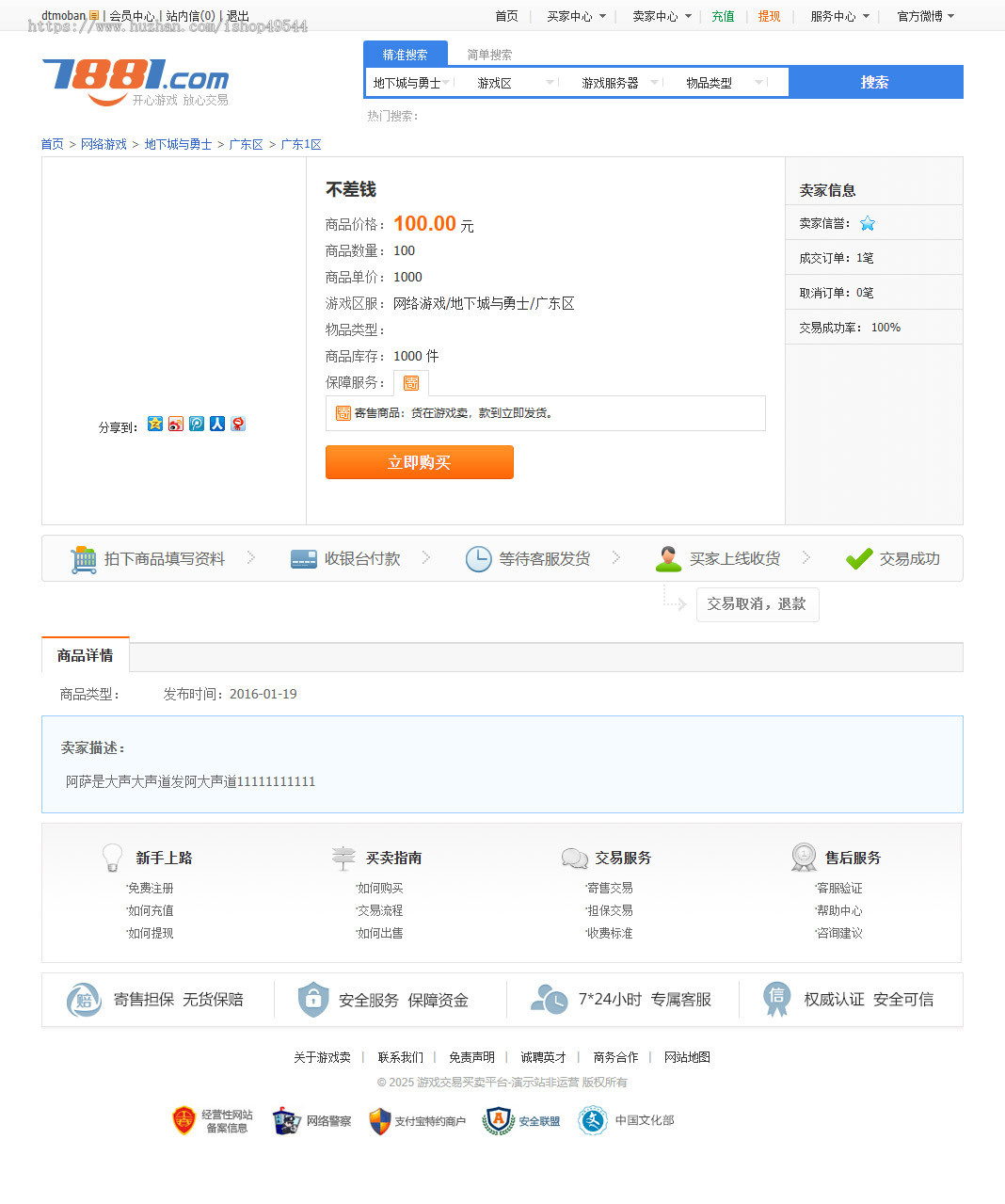The height and width of the screenshot is (1204, 1005).
Task: Open the 如何购买 guide link
Action: point(380,888)
